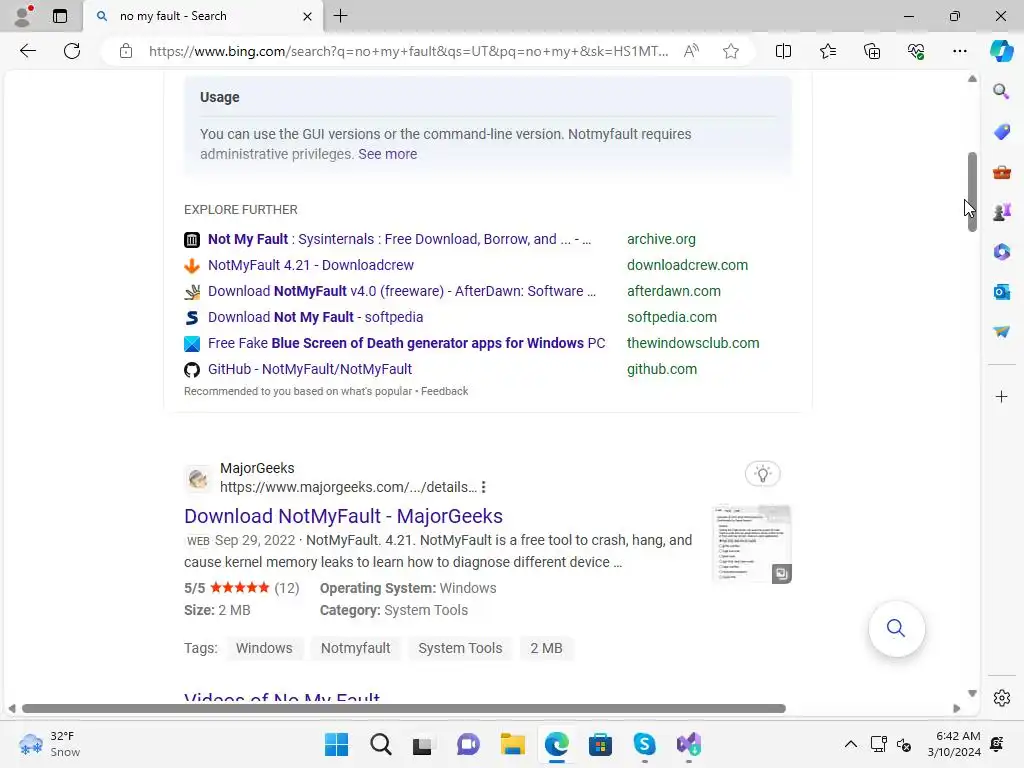Open the MajorGeeks result thumbnail image
This screenshot has height=768, width=1024.
pos(752,543)
